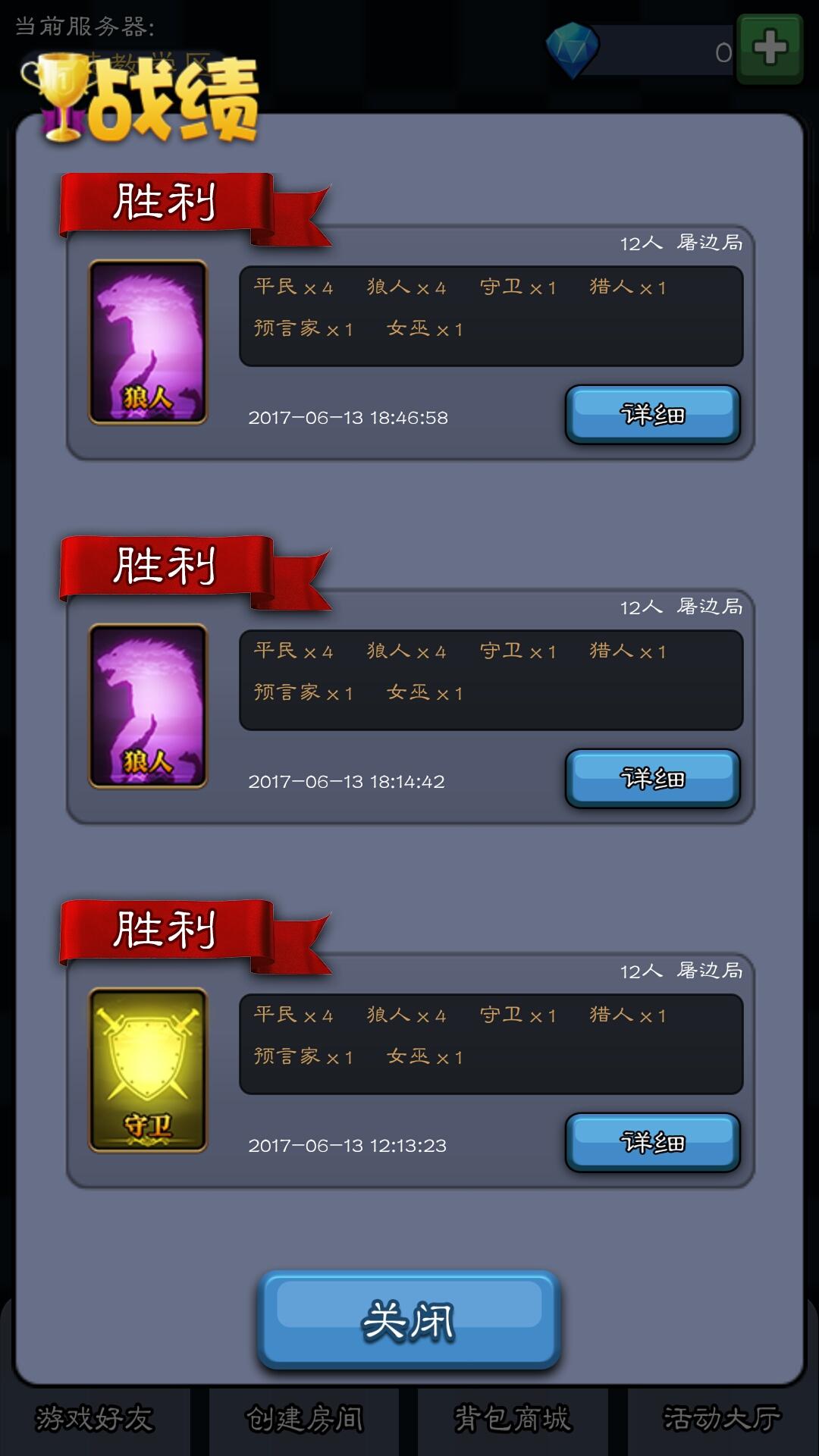Tap the blue diamond currency icon
The image size is (819, 1456).
(573, 50)
